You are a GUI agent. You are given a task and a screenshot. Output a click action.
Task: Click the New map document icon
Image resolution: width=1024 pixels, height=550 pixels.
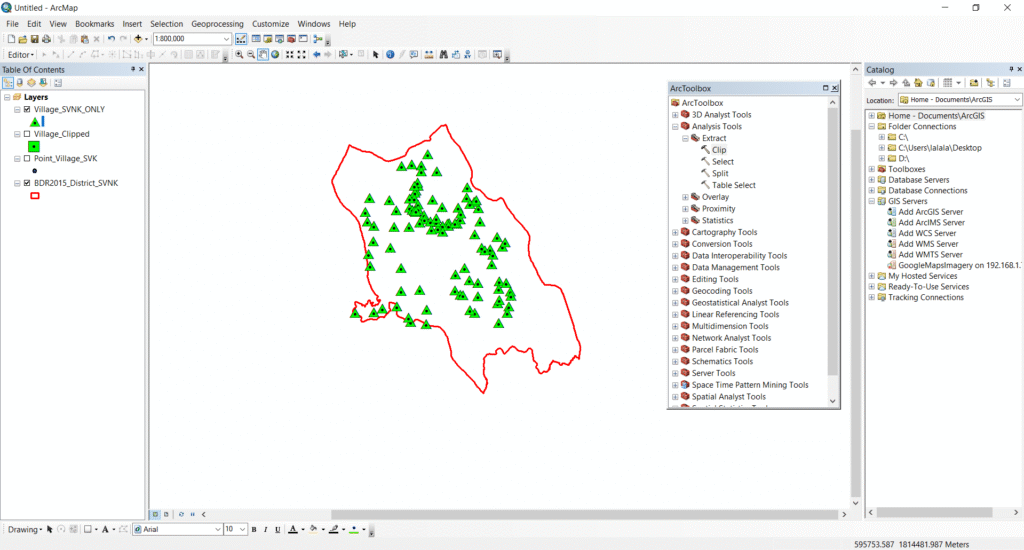[11, 39]
